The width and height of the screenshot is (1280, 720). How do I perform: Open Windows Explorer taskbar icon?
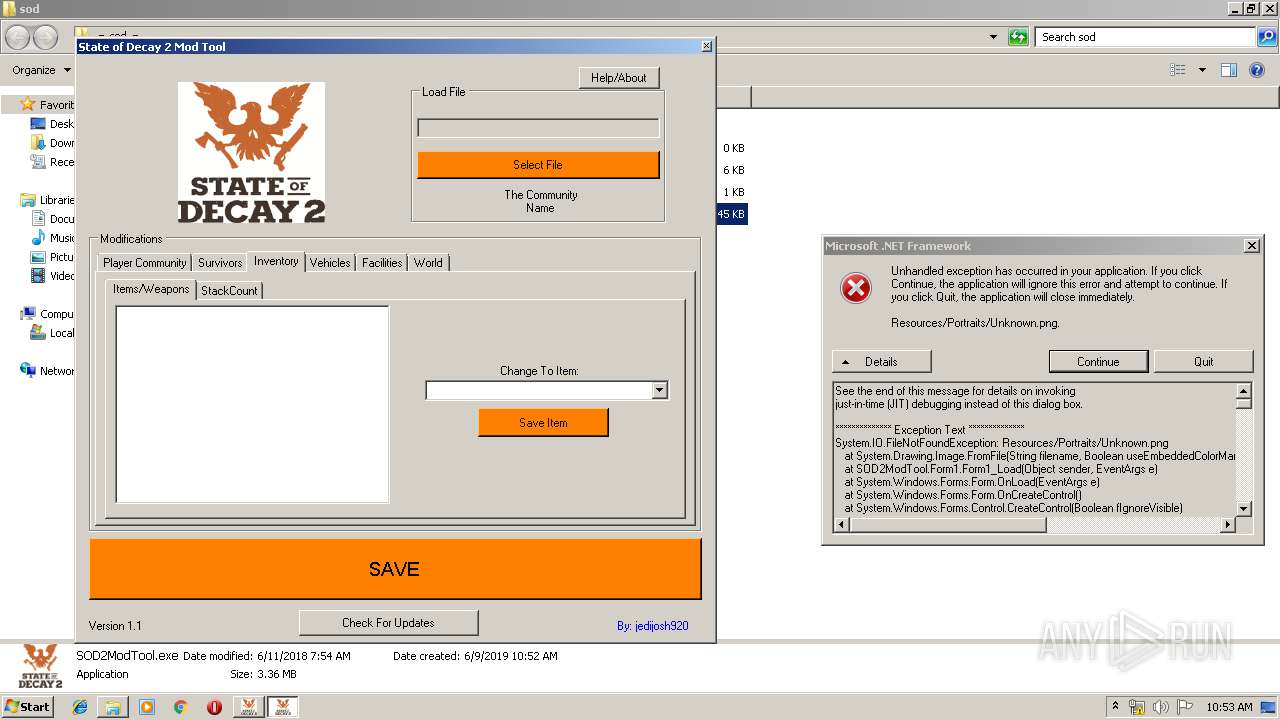point(113,707)
